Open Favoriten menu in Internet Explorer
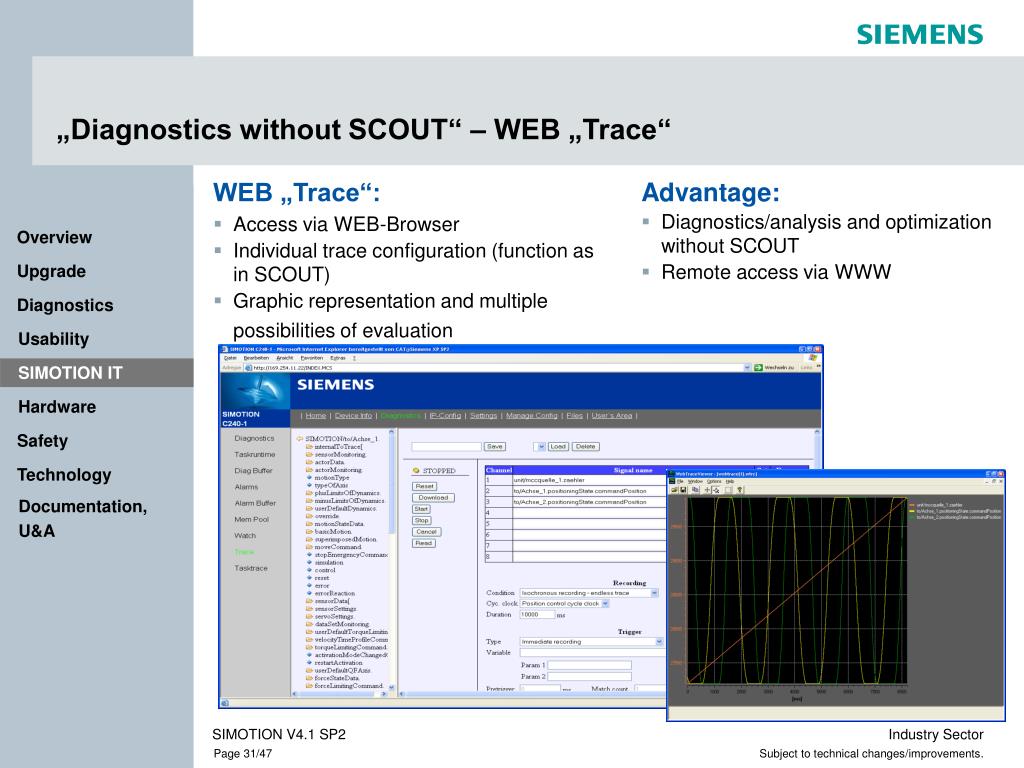This screenshot has height=768, width=1024. tap(312, 358)
